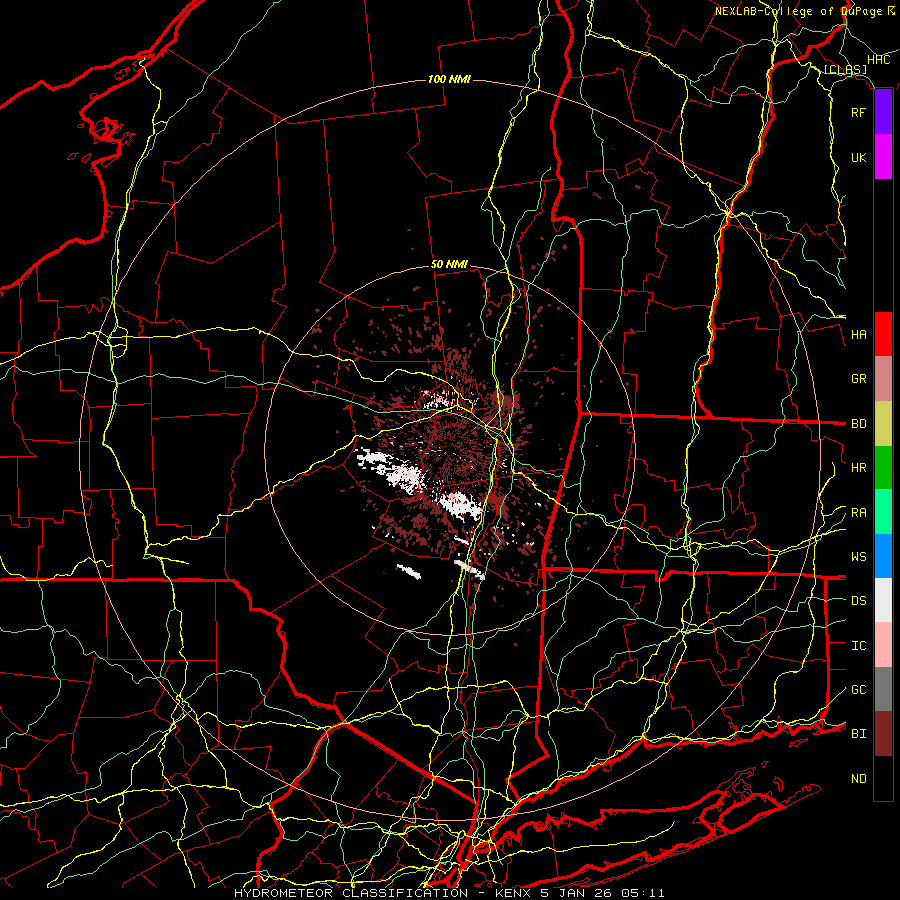Click the WS legend label

pos(859,557)
